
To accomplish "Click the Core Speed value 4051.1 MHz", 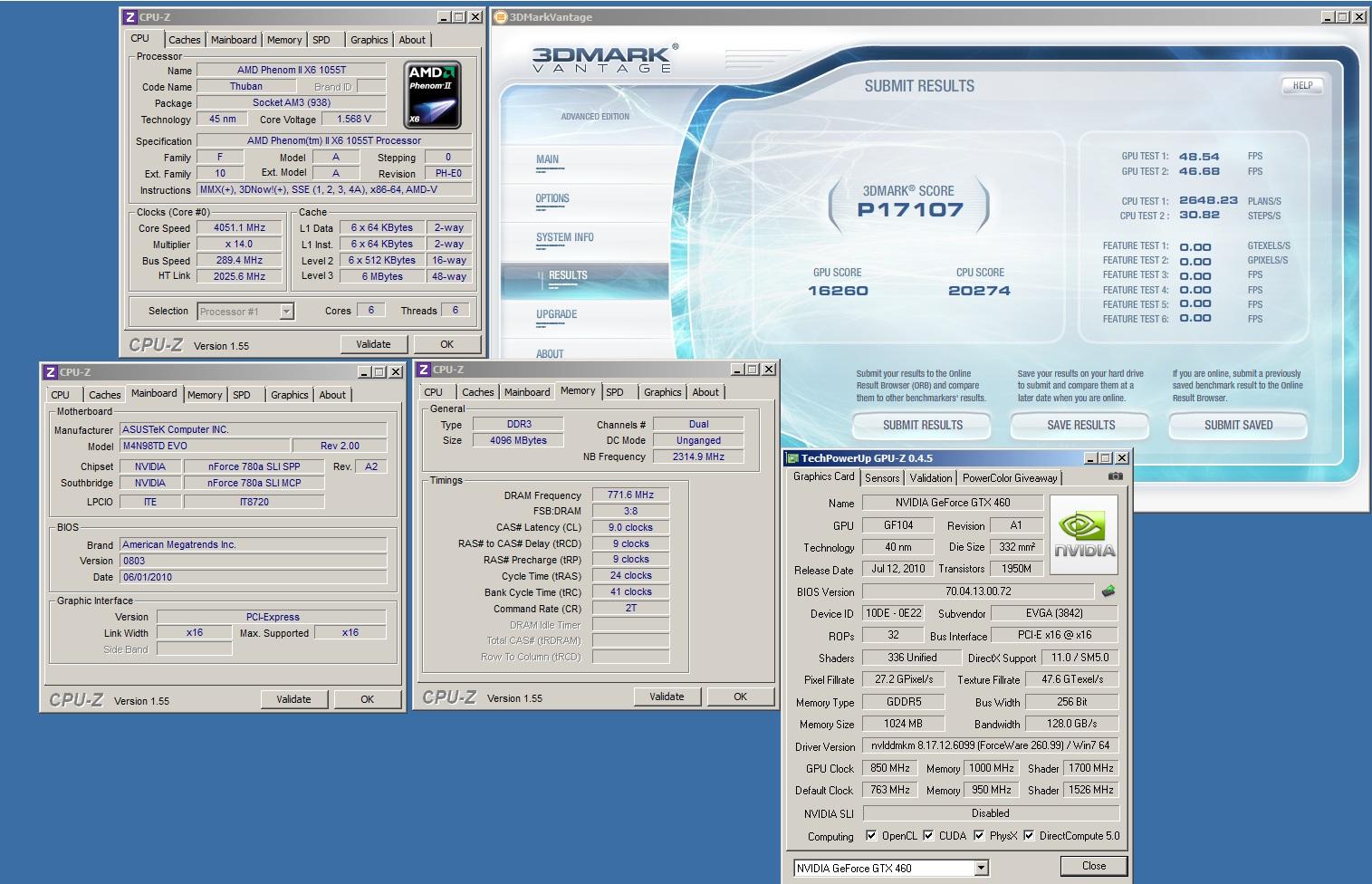I will (x=240, y=228).
